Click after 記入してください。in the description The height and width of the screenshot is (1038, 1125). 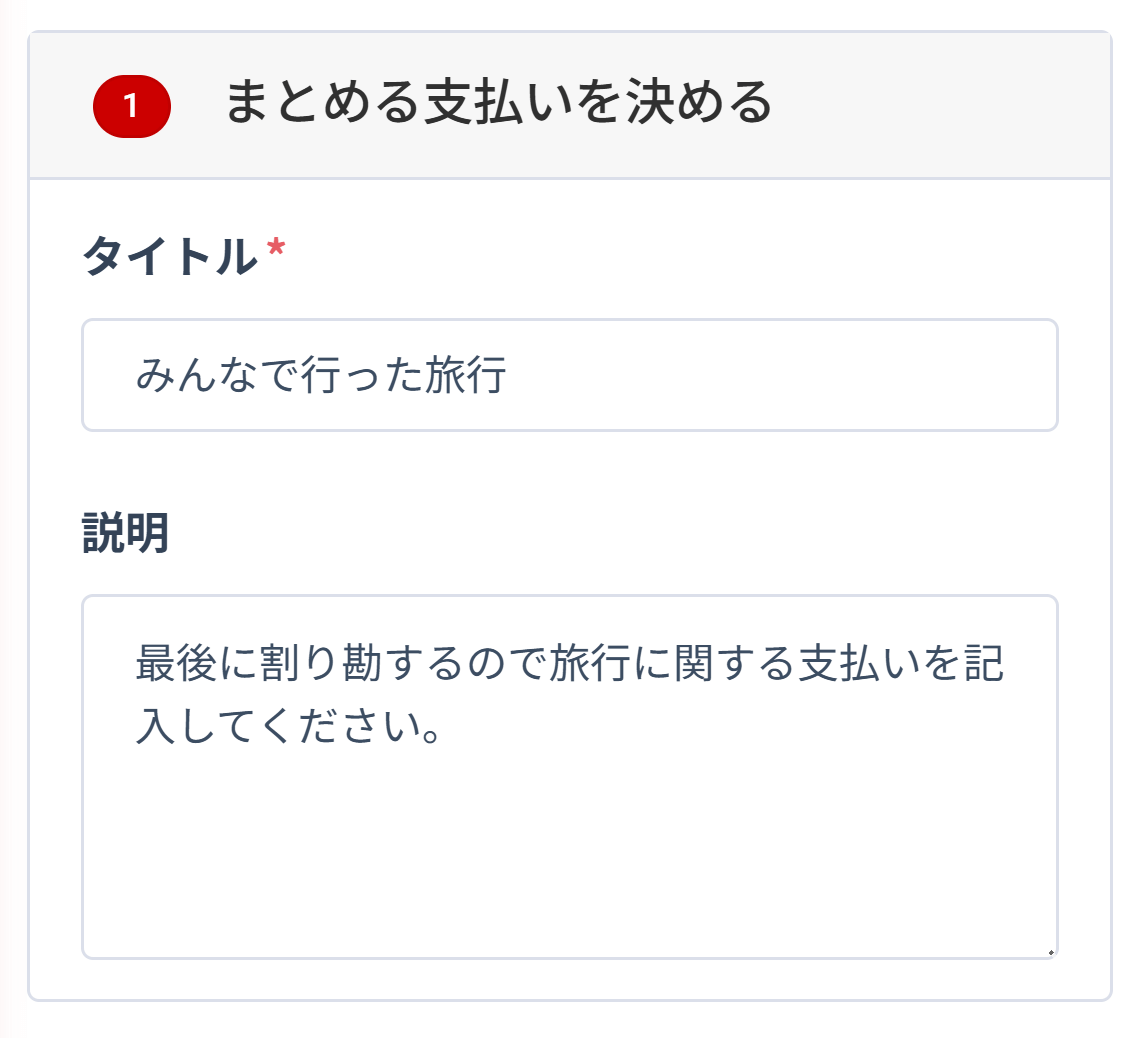point(450,725)
